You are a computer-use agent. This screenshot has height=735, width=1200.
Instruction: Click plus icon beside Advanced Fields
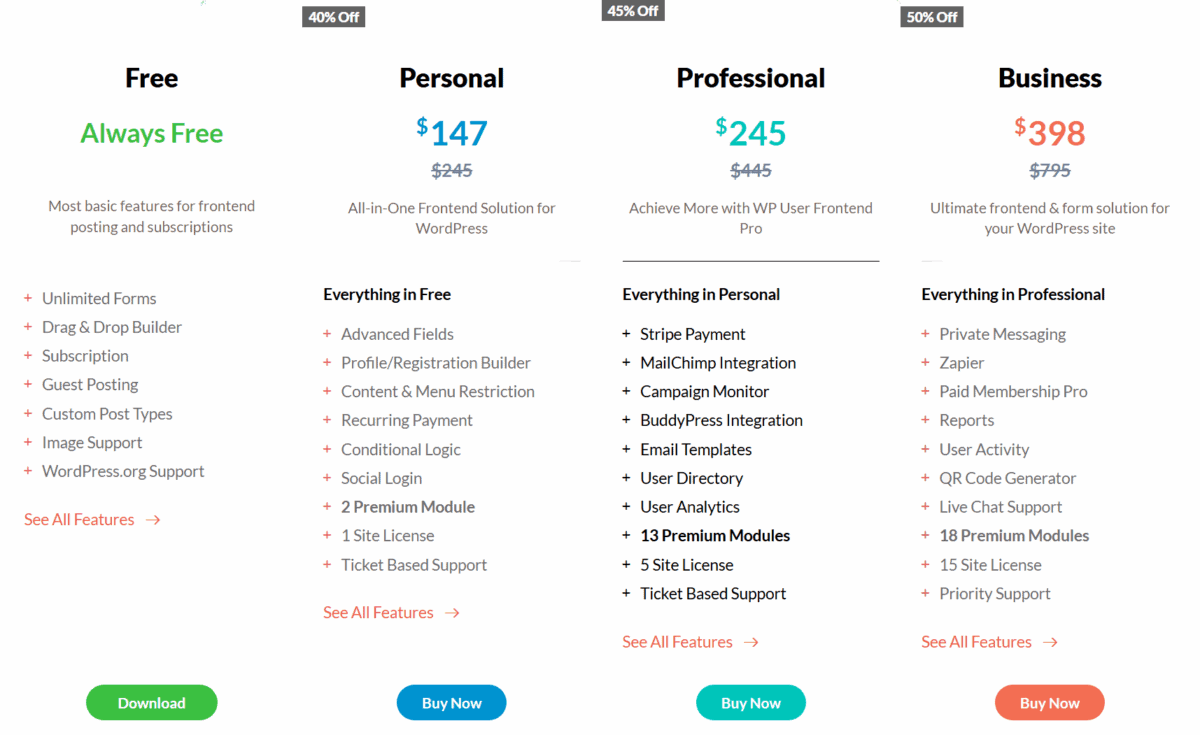pos(327,334)
